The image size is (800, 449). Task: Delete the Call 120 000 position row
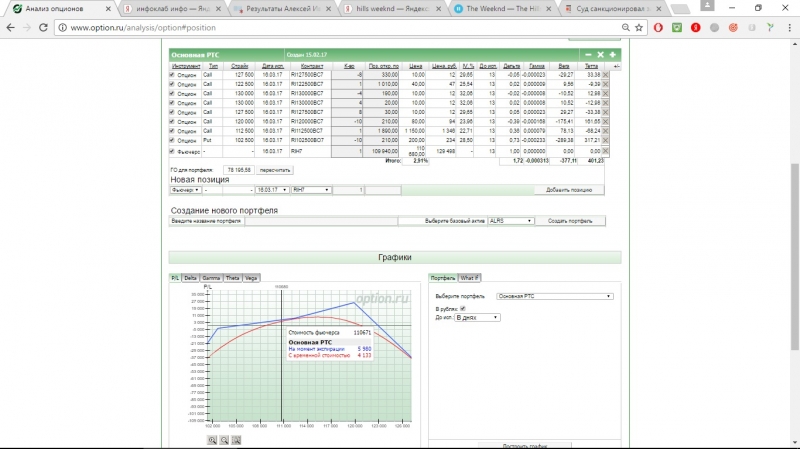click(606, 122)
